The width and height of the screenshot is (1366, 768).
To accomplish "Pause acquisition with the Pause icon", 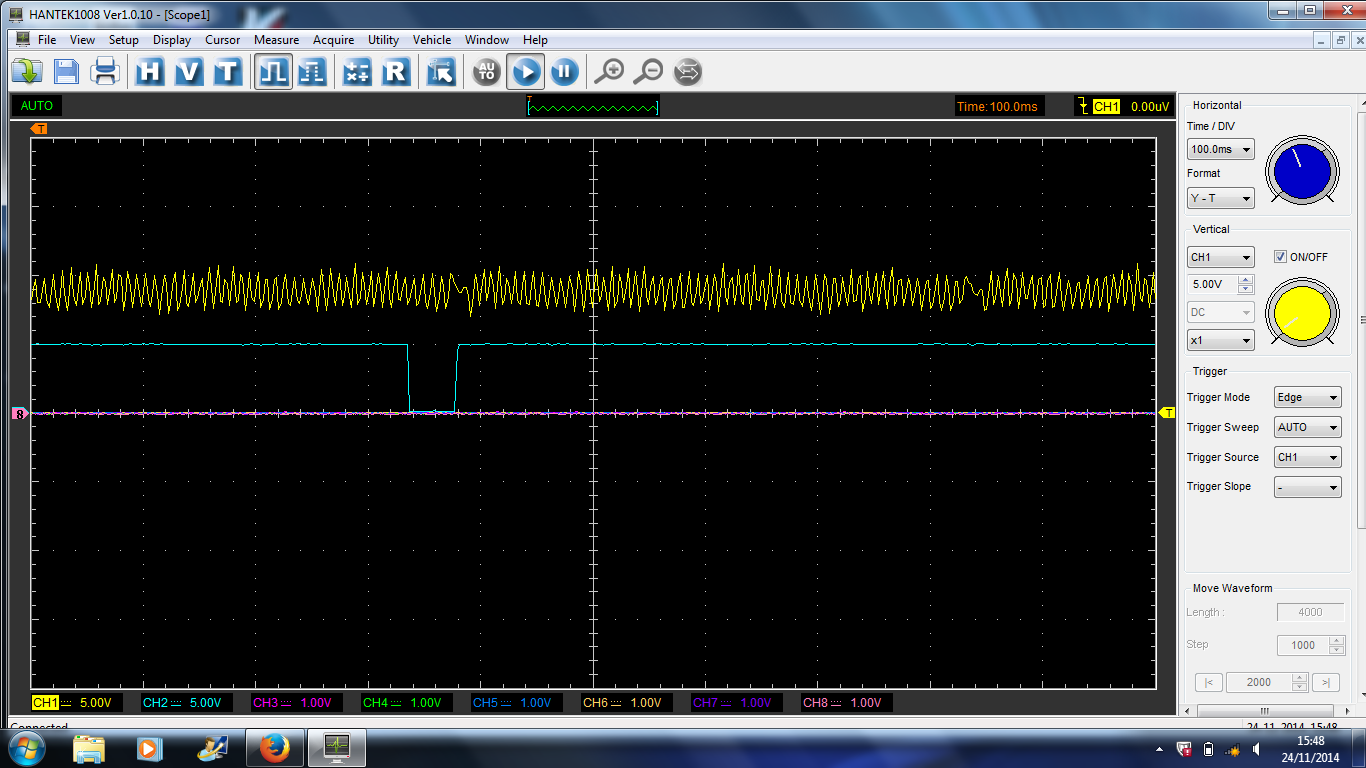I will pos(563,71).
